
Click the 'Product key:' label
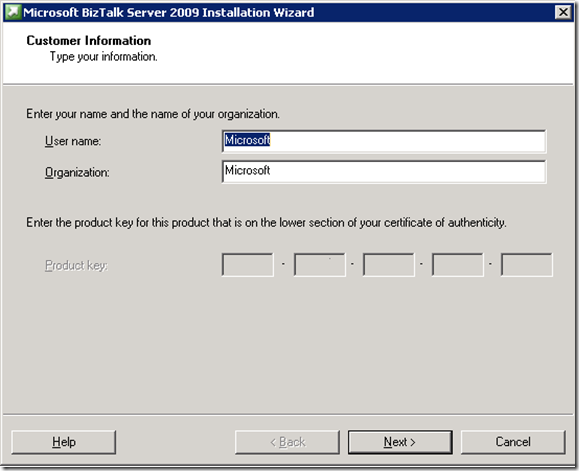click(76, 265)
